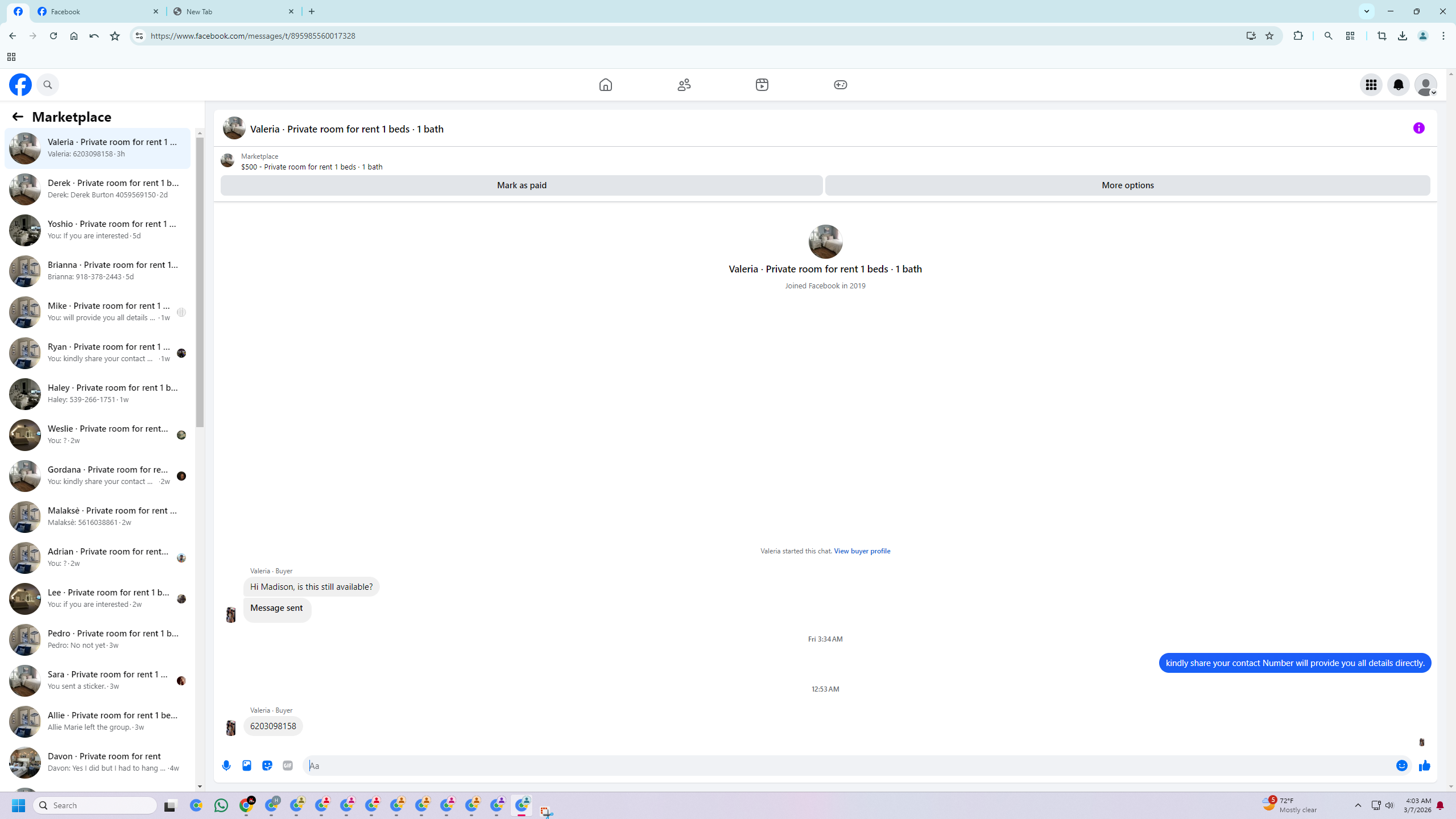Go back using the Marketplace back arrow
The image size is (1456, 819).
point(18,117)
